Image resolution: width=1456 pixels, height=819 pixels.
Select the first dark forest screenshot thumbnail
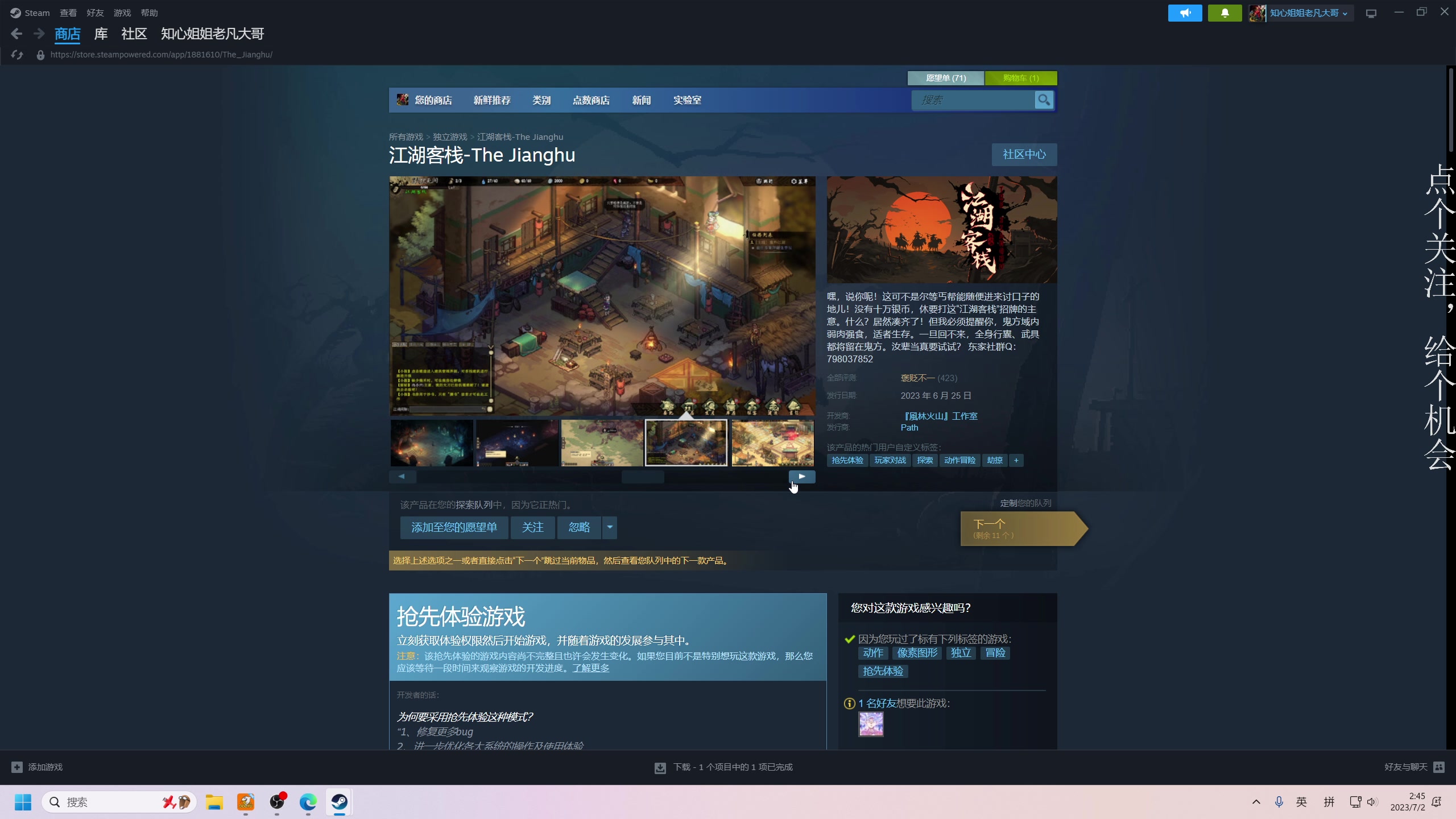pos(432,443)
